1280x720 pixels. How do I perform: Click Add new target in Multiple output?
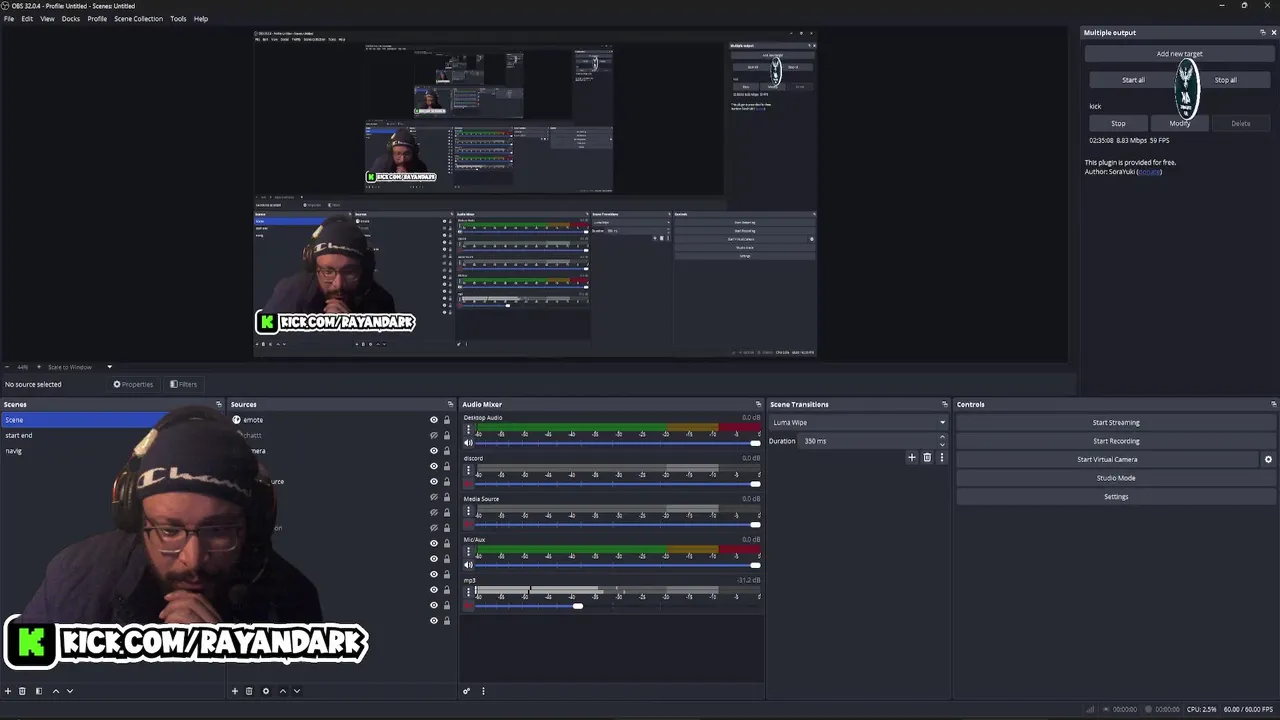pos(1180,54)
